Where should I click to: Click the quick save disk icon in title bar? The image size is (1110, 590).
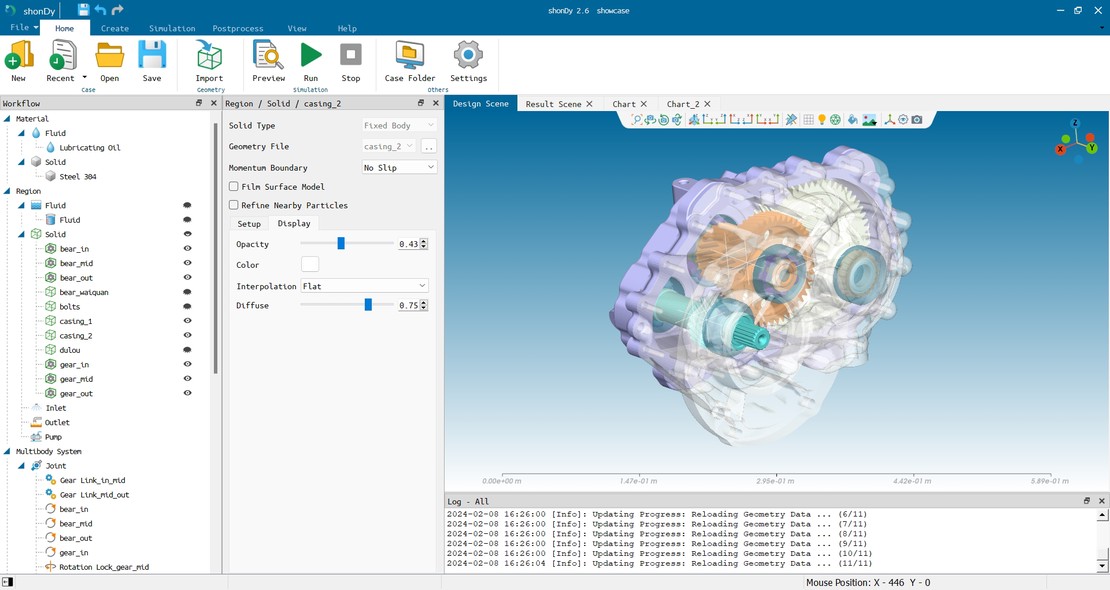point(84,10)
